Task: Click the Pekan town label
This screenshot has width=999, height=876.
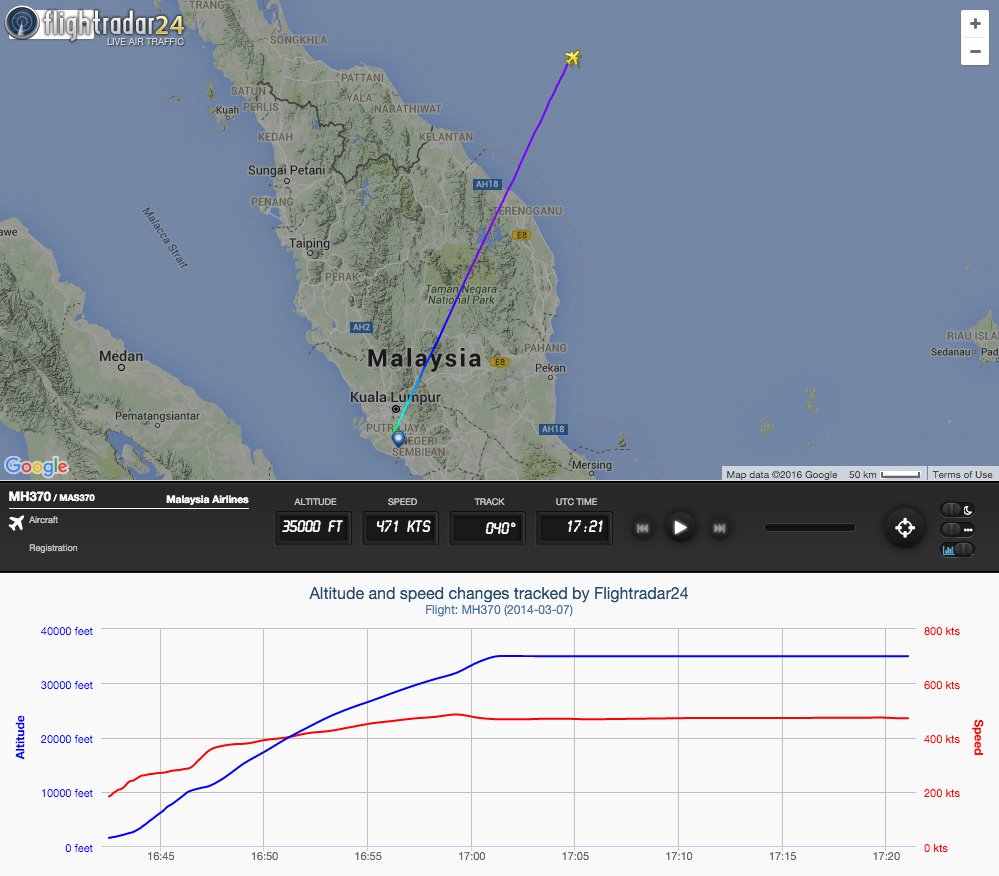Action: click(550, 368)
